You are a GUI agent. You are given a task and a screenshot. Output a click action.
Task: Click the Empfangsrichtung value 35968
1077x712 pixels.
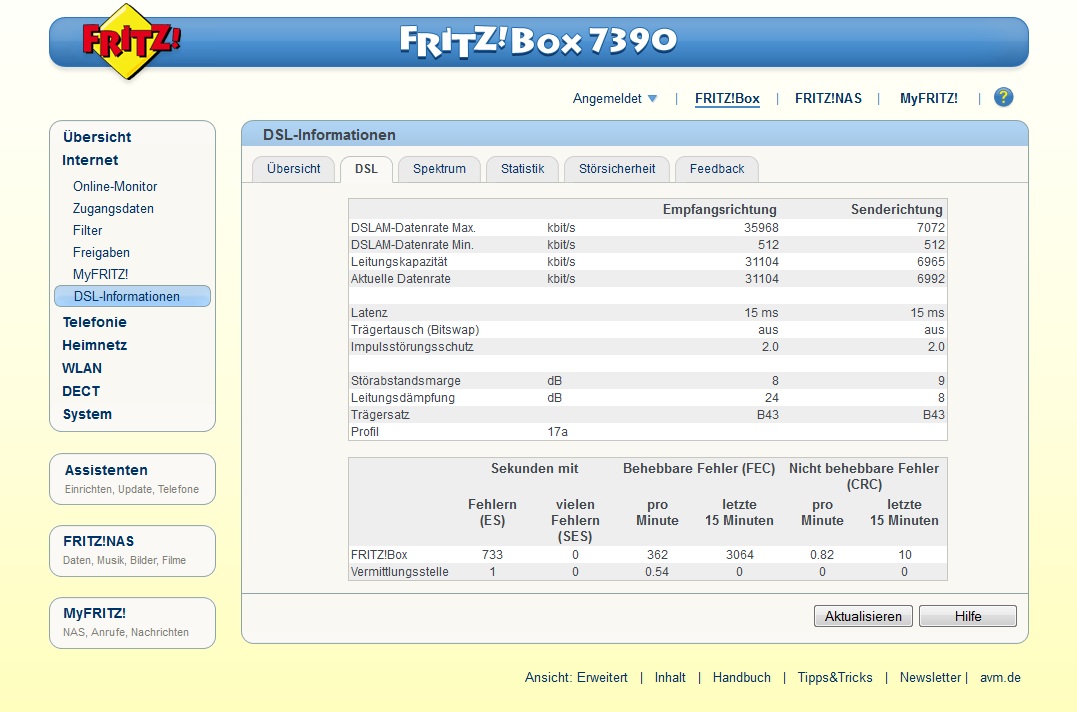(x=761, y=227)
